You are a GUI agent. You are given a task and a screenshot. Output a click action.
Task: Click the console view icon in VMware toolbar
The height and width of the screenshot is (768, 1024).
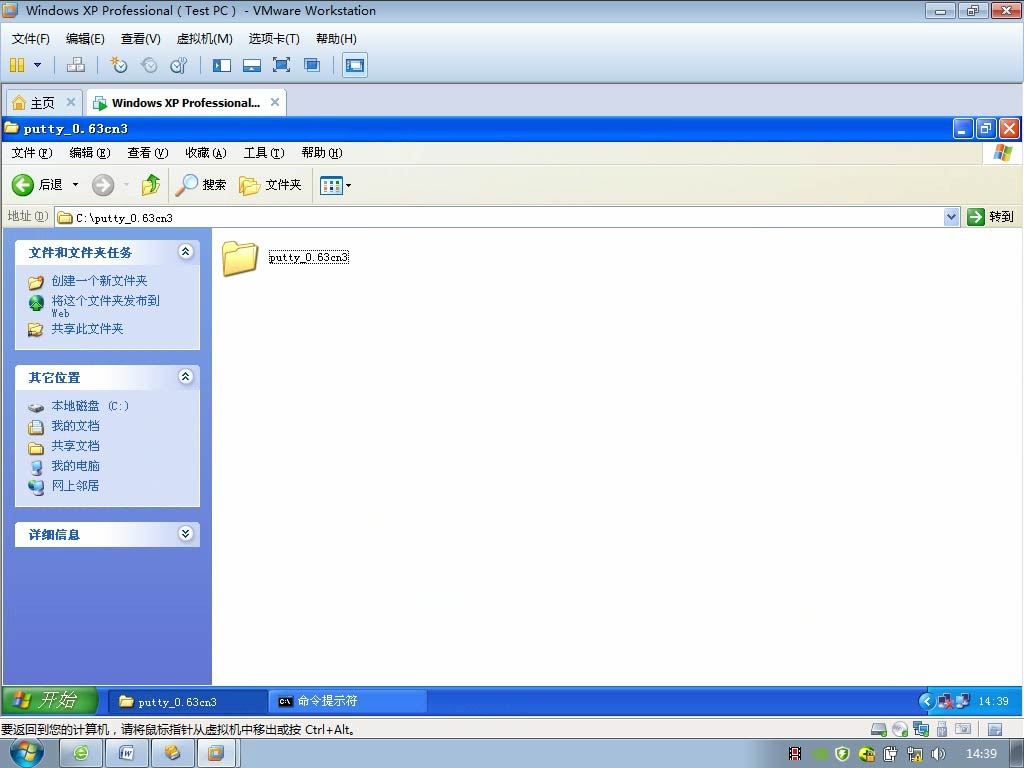coord(355,65)
